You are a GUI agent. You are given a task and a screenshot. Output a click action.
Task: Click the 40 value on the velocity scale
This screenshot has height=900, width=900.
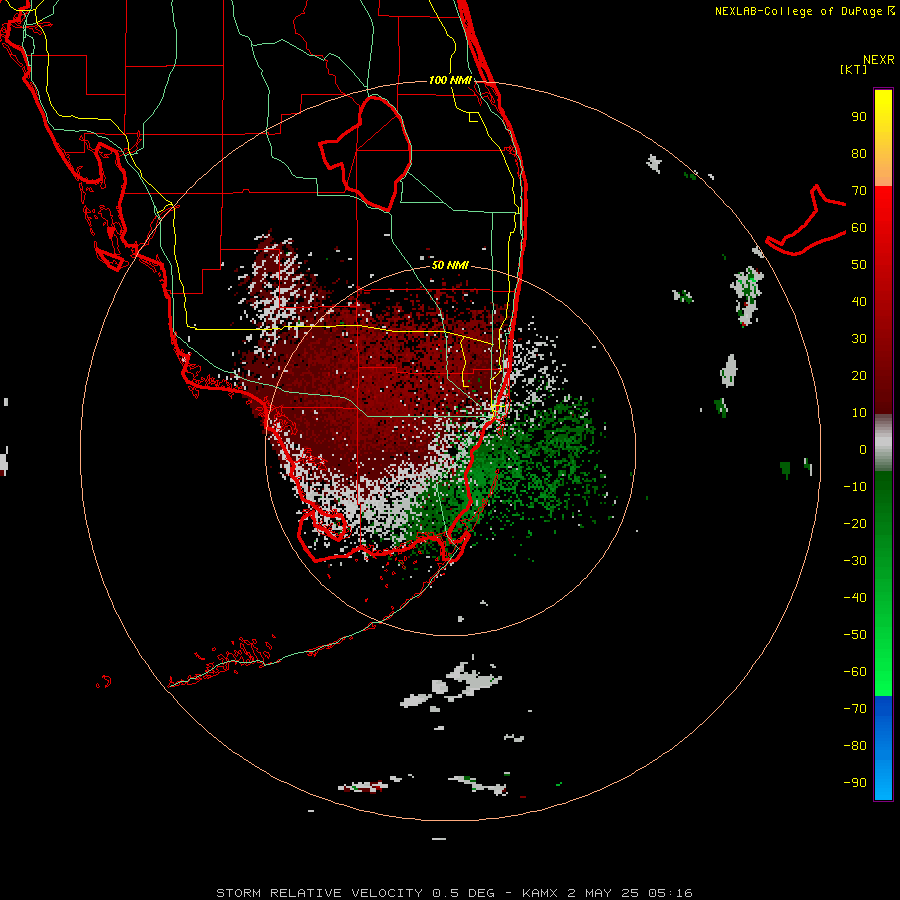coord(859,302)
